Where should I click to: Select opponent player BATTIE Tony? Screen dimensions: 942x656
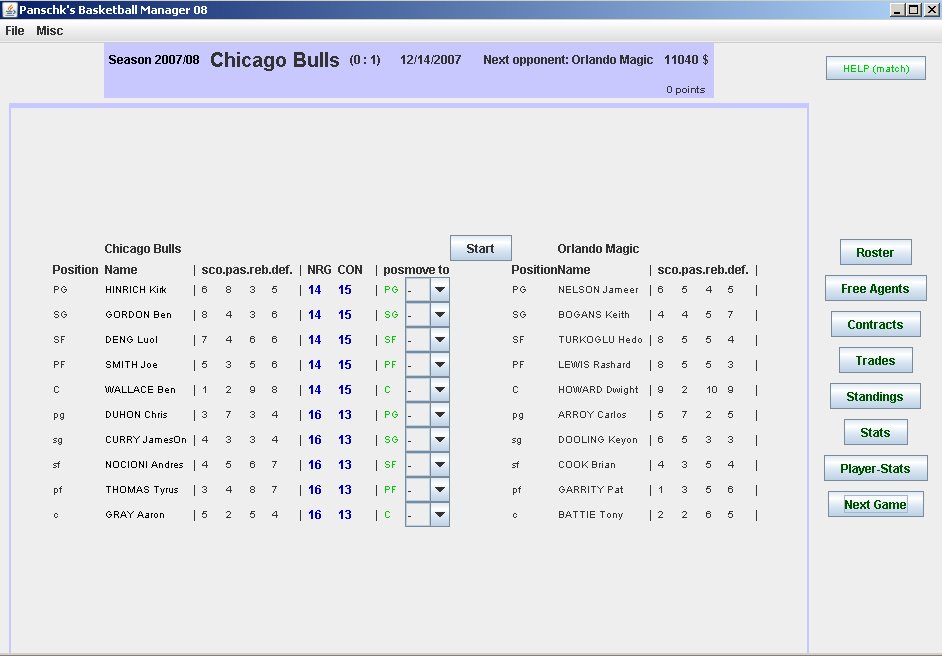pos(591,515)
